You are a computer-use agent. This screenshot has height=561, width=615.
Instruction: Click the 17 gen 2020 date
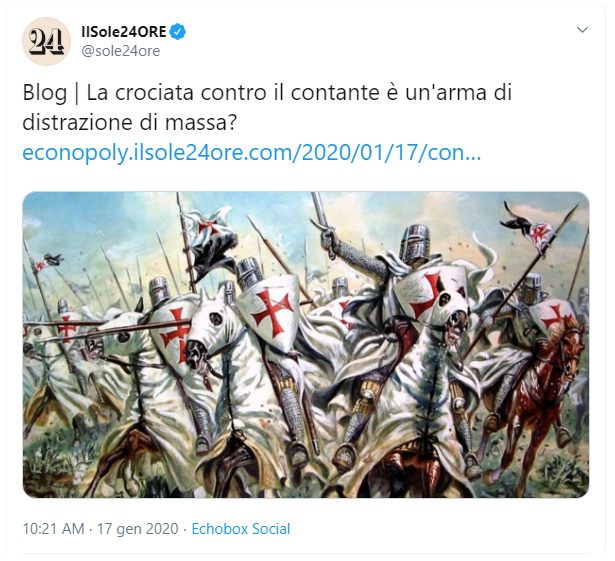[x=138, y=529]
